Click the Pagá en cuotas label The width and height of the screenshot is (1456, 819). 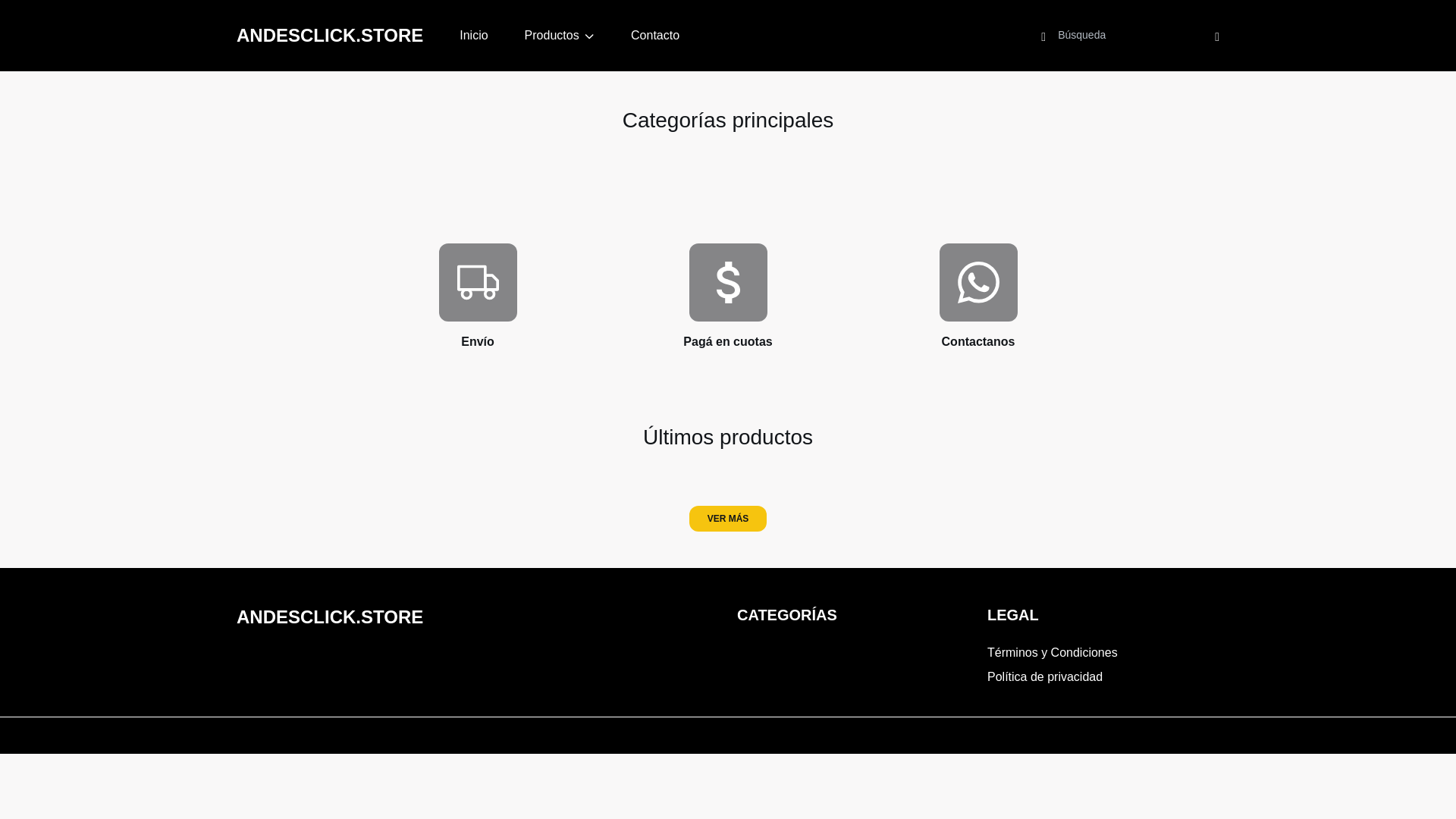(728, 342)
